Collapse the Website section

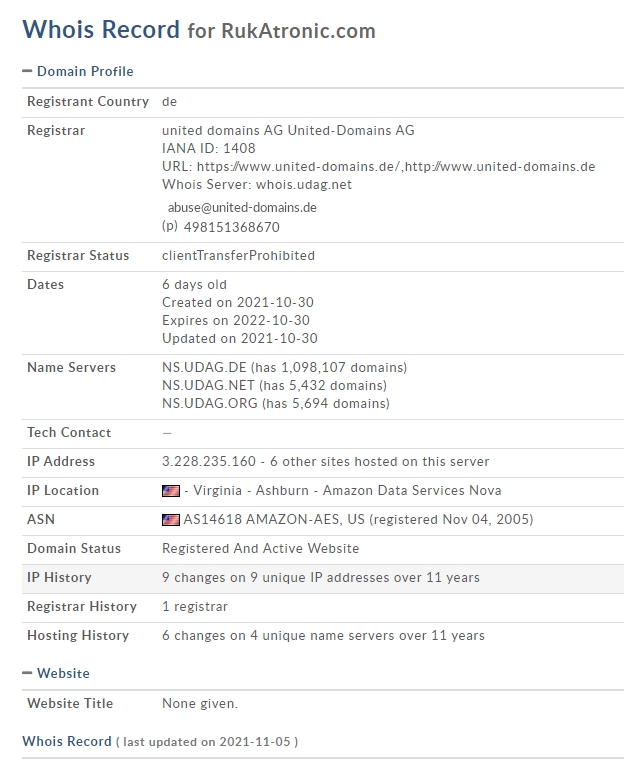click(56, 673)
